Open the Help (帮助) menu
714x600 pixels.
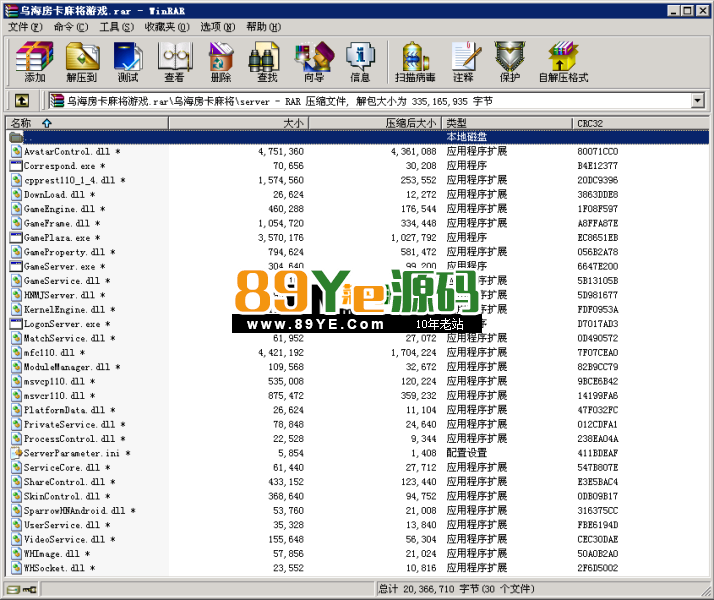[263, 27]
